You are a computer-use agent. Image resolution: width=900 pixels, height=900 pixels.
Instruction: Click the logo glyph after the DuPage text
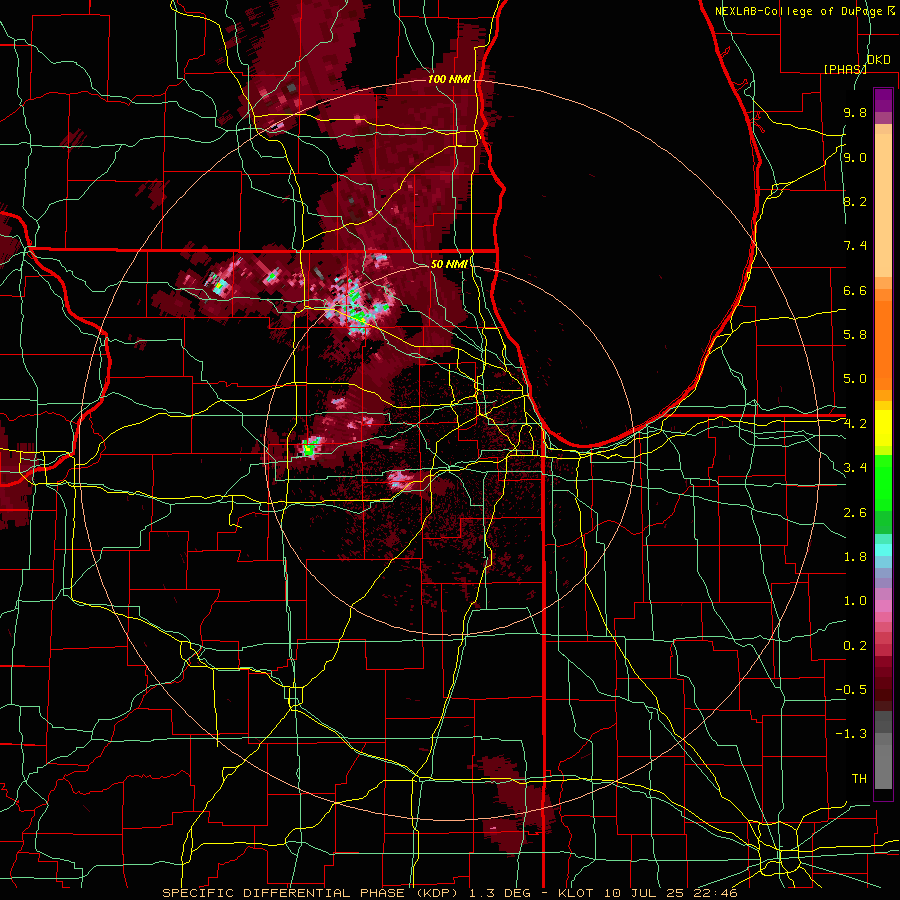pyautogui.click(x=891, y=11)
